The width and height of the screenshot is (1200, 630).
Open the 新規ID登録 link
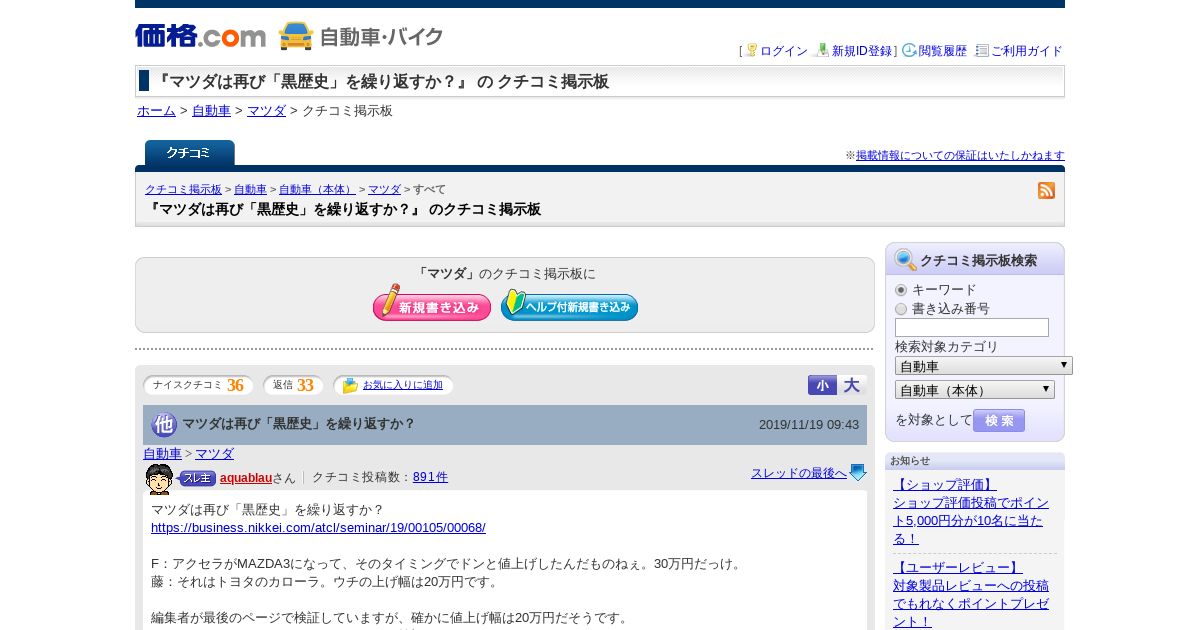point(862,51)
